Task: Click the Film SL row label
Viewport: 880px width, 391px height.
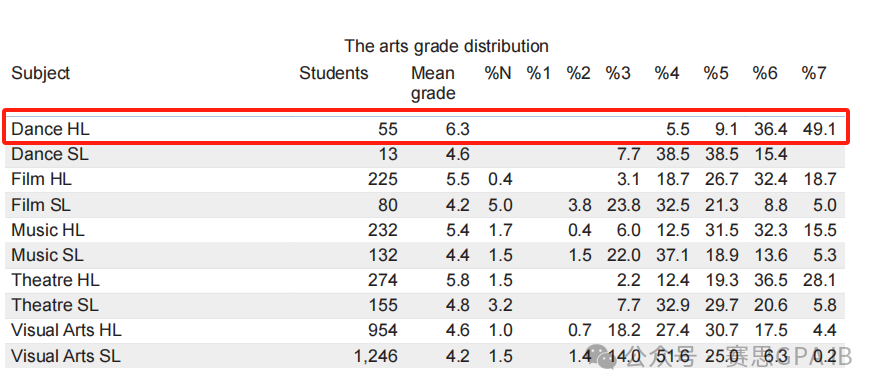Action: 41,205
